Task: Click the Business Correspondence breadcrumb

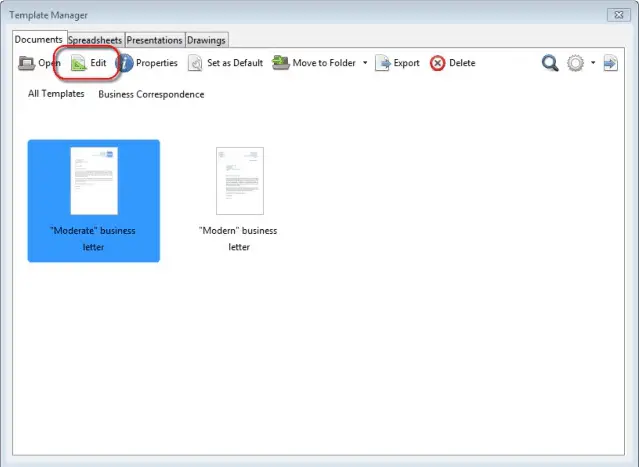Action: click(151, 94)
